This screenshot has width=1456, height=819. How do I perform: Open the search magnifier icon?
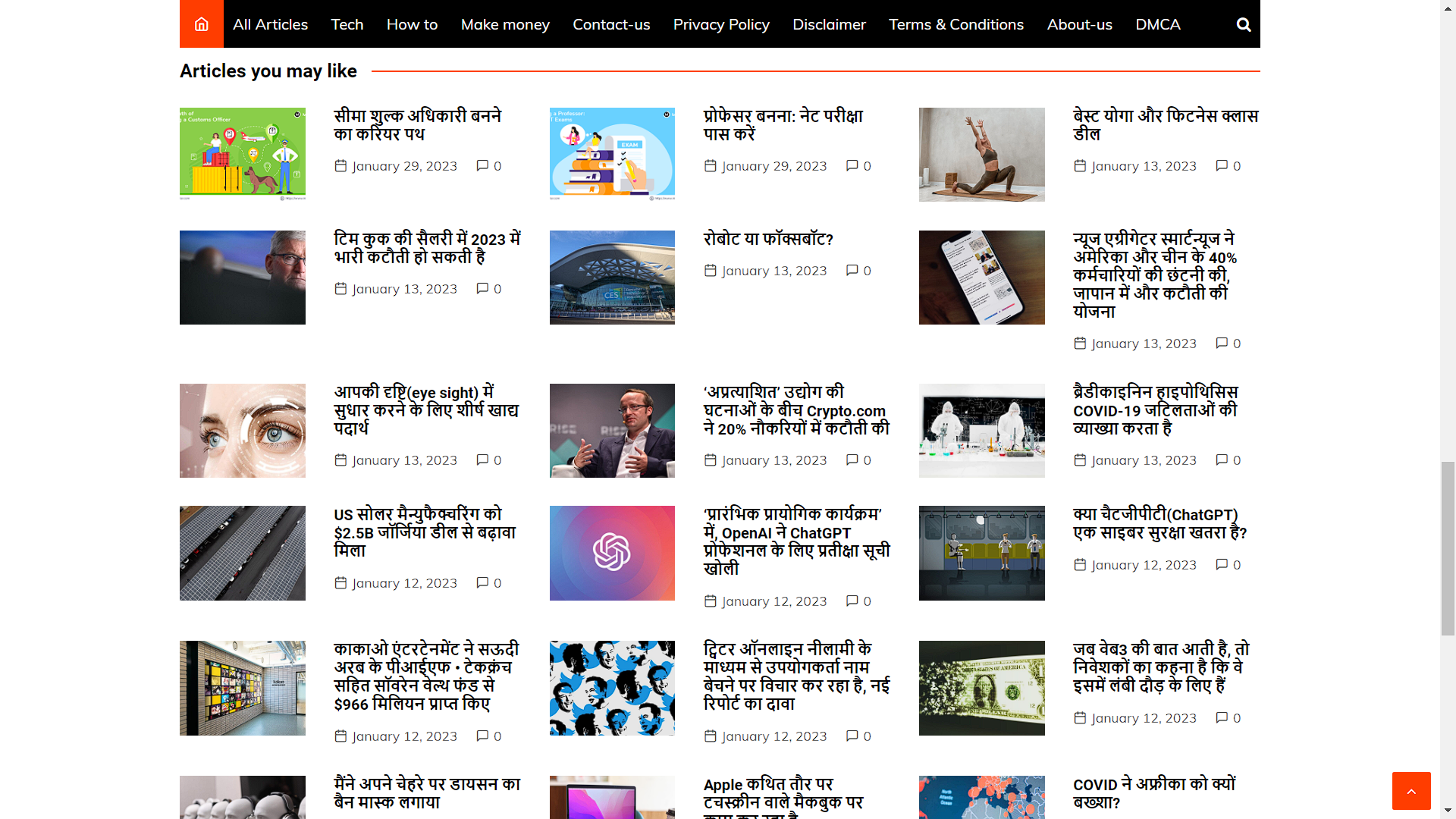tap(1244, 24)
